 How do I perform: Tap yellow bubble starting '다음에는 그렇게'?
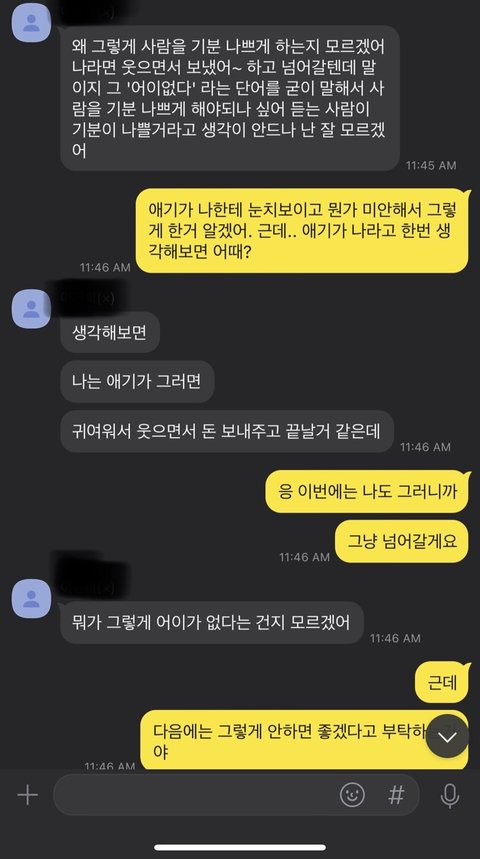pyautogui.click(x=305, y=740)
